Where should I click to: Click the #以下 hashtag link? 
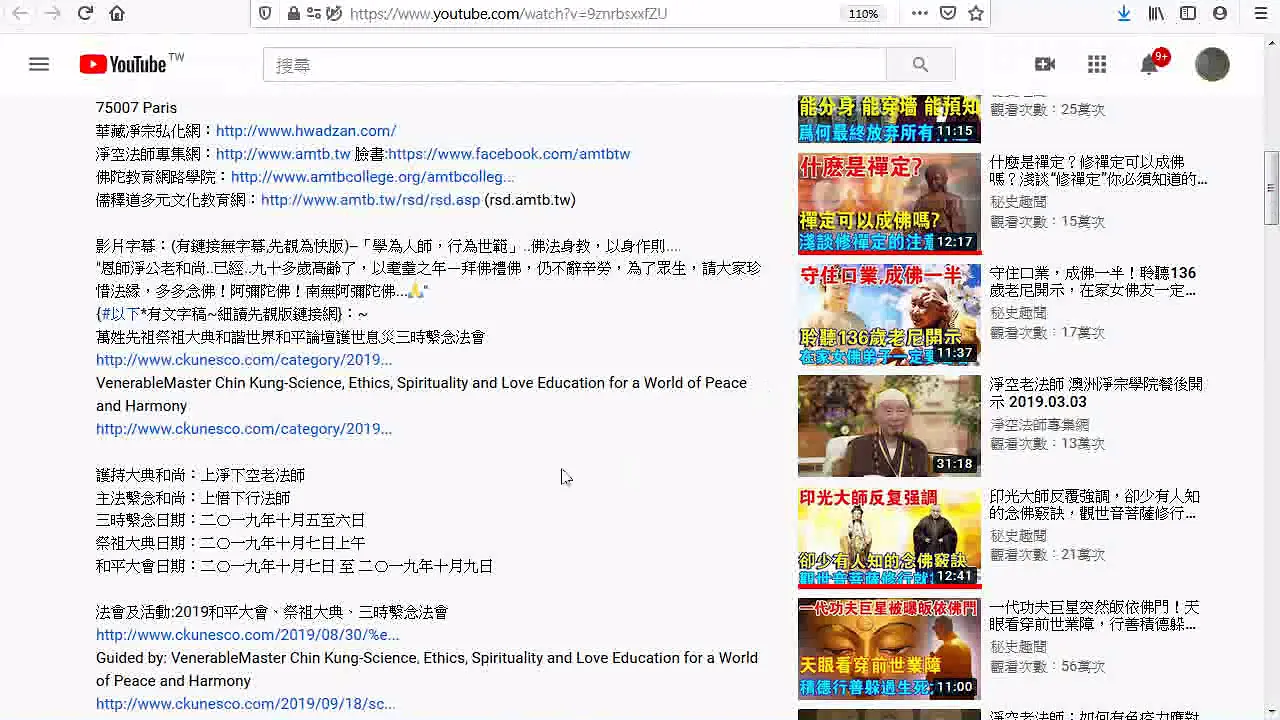[x=119, y=313]
